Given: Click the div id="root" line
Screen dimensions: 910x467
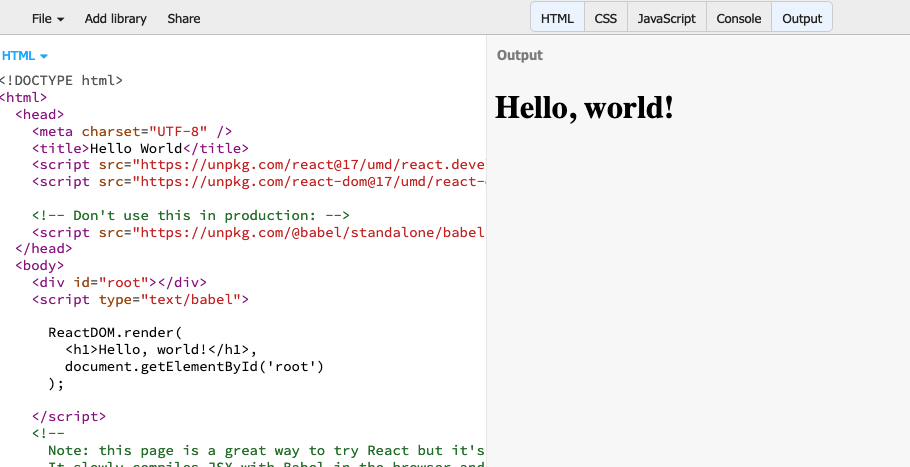Looking at the screenshot, I should tap(119, 283).
